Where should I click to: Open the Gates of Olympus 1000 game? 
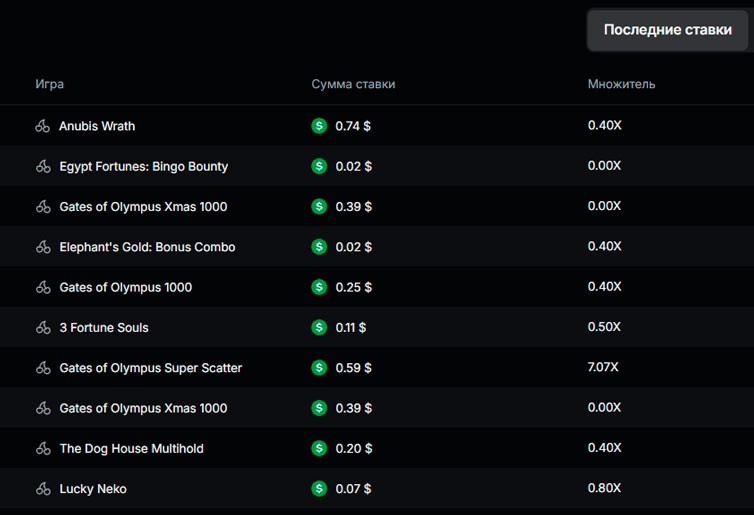click(x=125, y=288)
